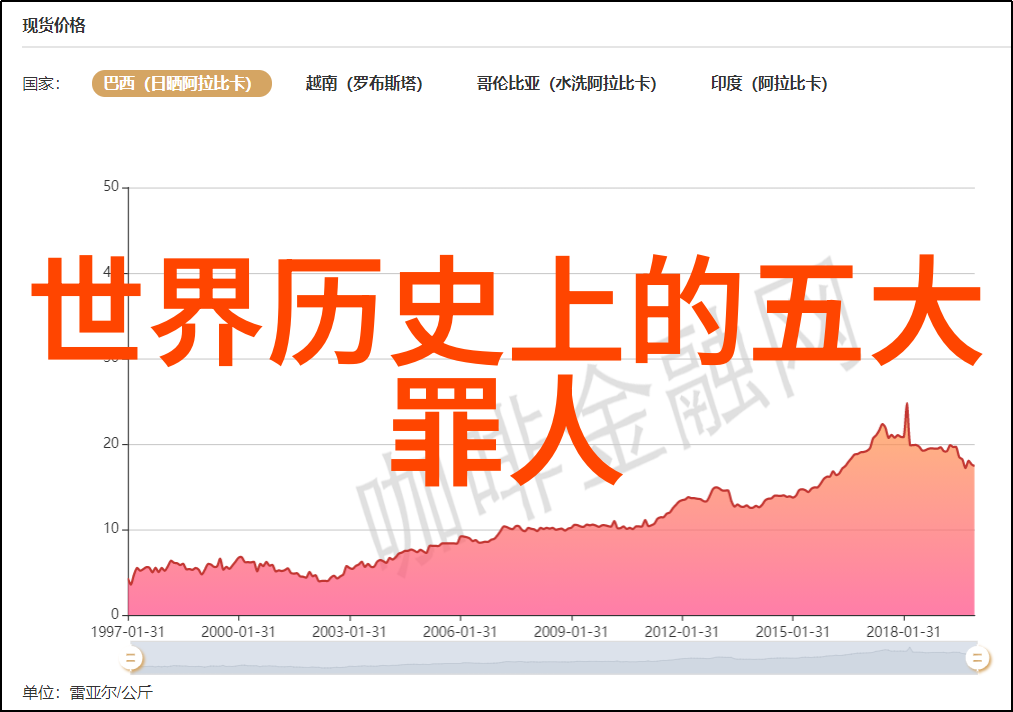Click the 20 y-axis value
This screenshot has height=712, width=1013.
tap(111, 443)
